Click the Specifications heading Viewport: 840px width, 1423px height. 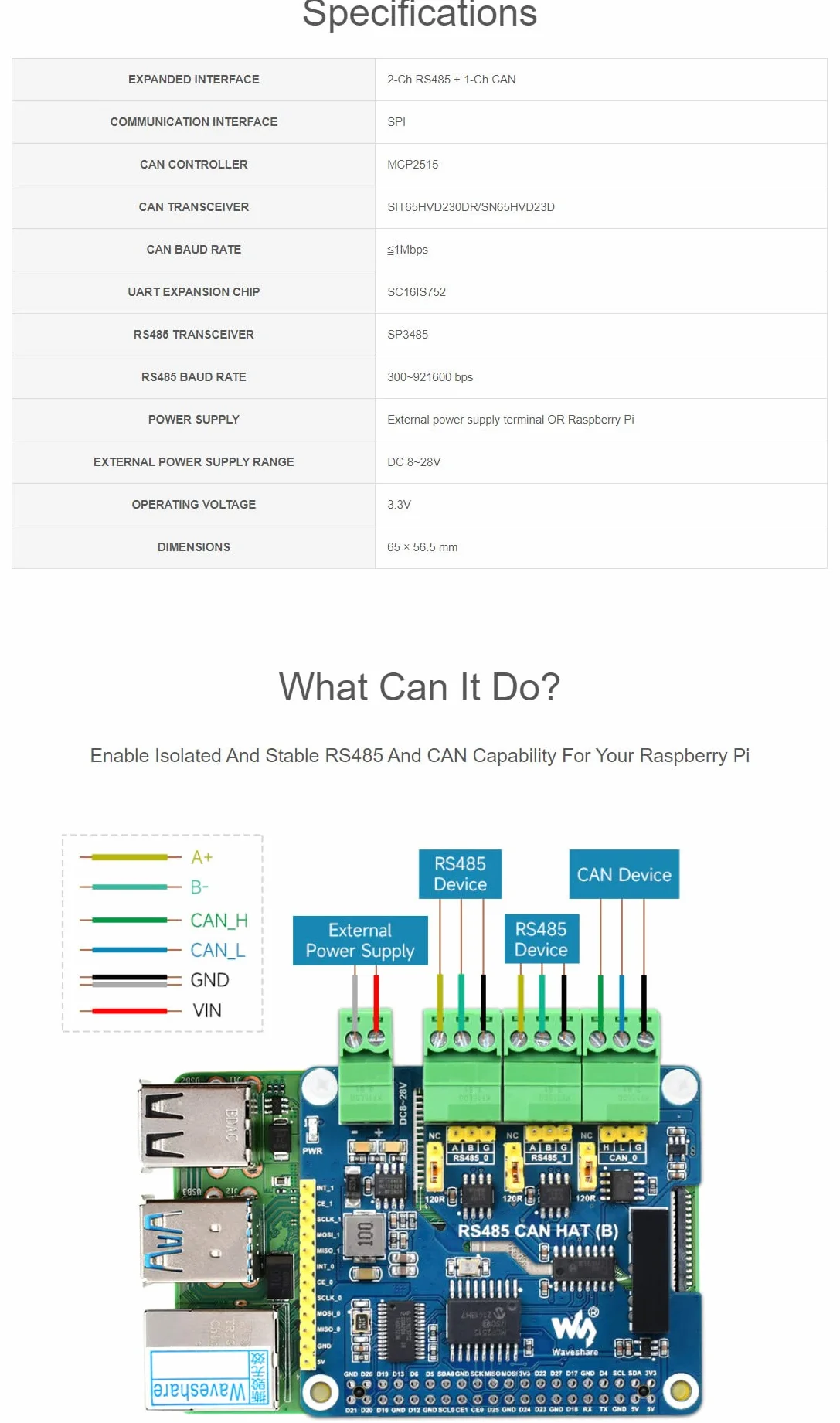coord(420,14)
